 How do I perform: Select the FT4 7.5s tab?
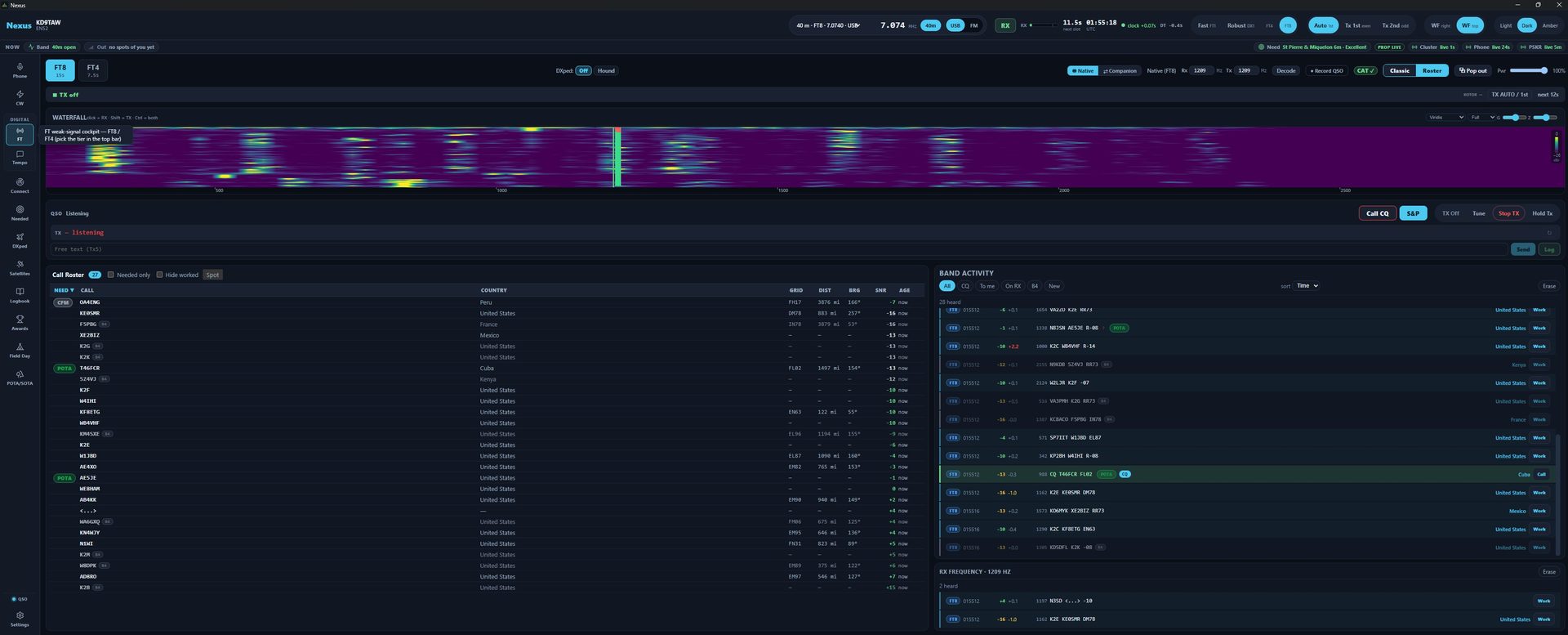[x=93, y=70]
